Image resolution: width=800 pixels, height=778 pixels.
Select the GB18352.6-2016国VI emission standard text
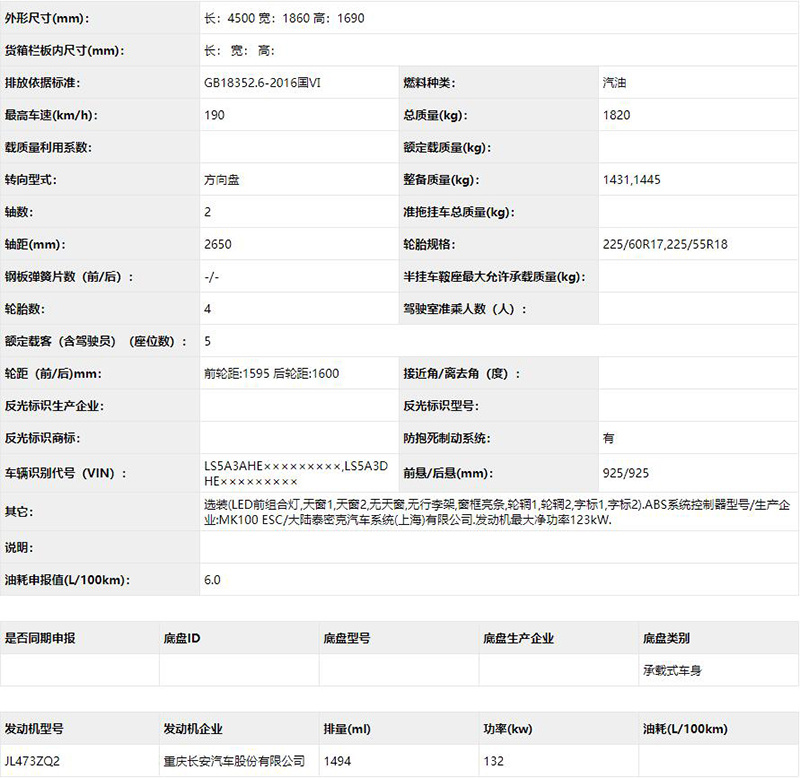[x=262, y=83]
